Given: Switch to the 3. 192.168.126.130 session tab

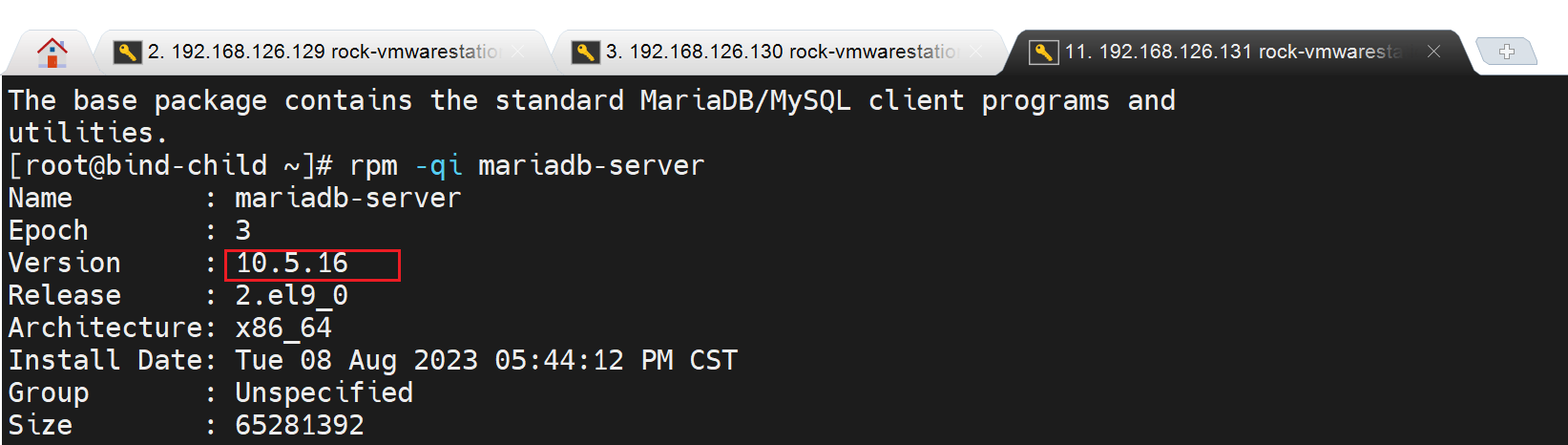Looking at the screenshot, I should click(x=783, y=52).
